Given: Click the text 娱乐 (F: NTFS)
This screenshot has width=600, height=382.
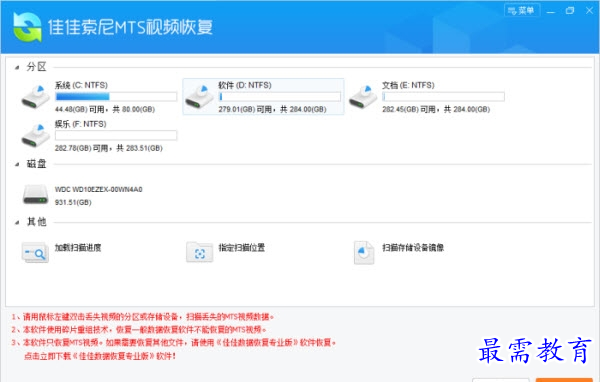Looking at the screenshot, I should pyautogui.click(x=80, y=124).
